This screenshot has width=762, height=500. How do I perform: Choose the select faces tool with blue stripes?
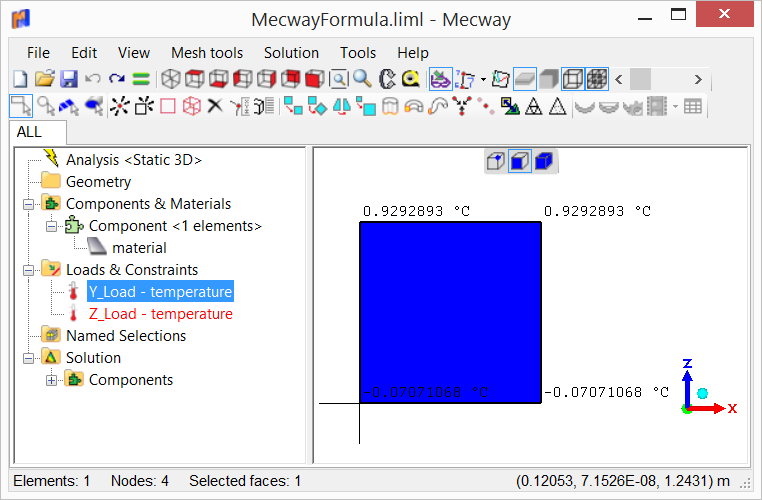click(x=69, y=106)
